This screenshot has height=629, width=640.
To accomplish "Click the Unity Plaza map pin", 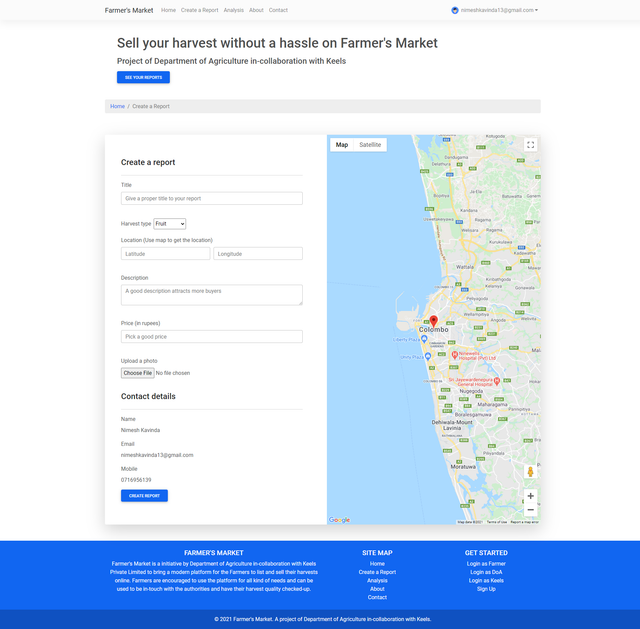I will [x=428, y=356].
